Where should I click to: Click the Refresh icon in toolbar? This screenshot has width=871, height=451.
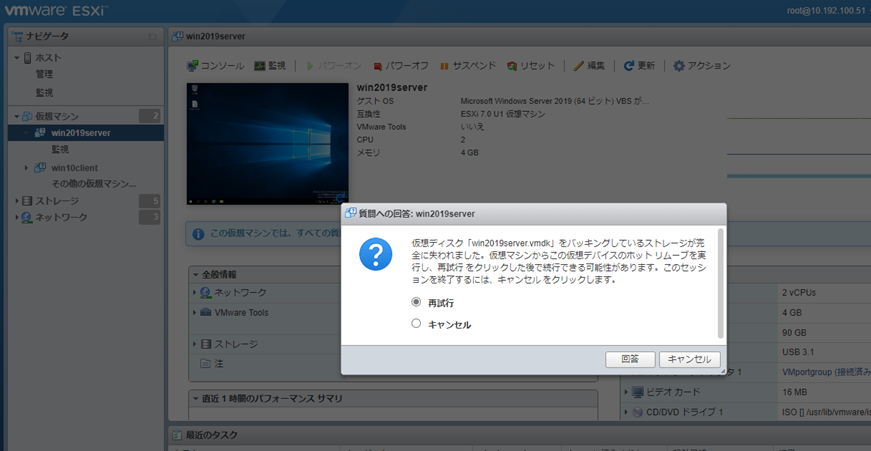[x=629, y=66]
